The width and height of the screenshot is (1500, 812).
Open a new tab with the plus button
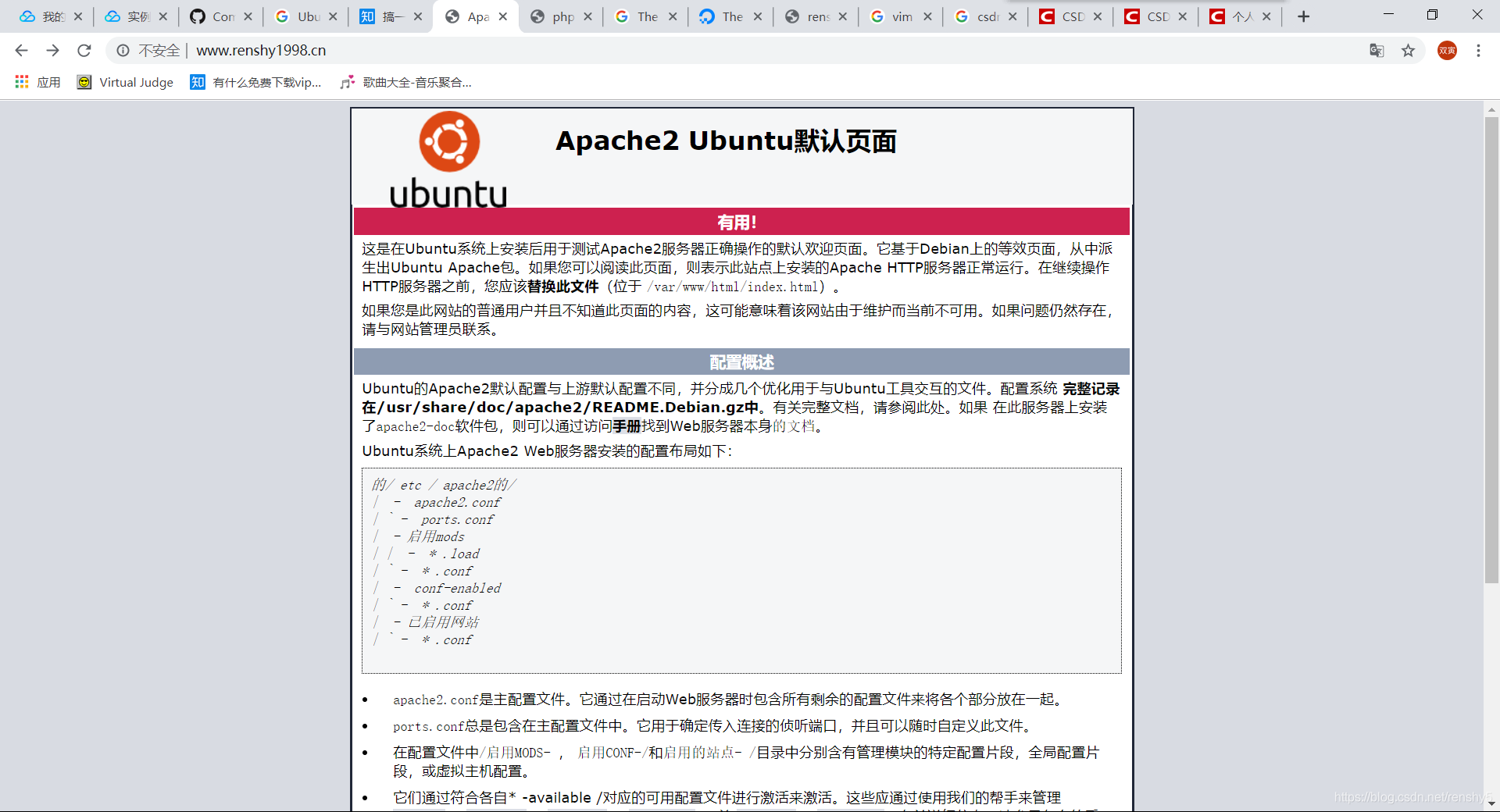1303,16
